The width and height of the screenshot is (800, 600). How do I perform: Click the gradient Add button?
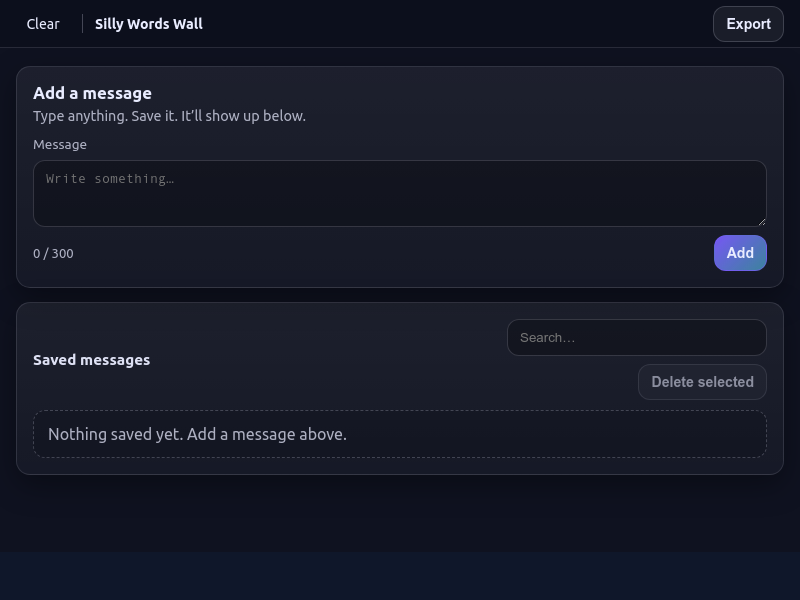740,253
